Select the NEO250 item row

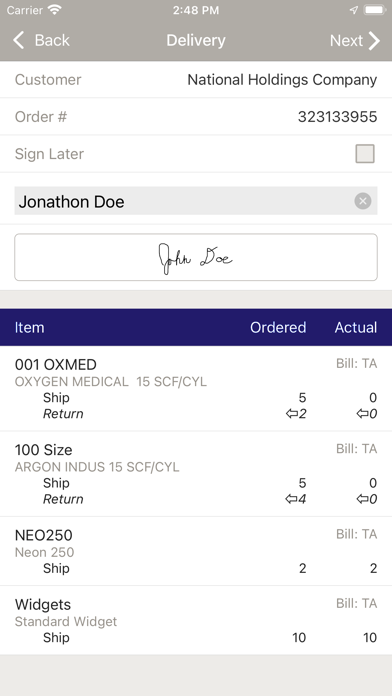coord(196,551)
